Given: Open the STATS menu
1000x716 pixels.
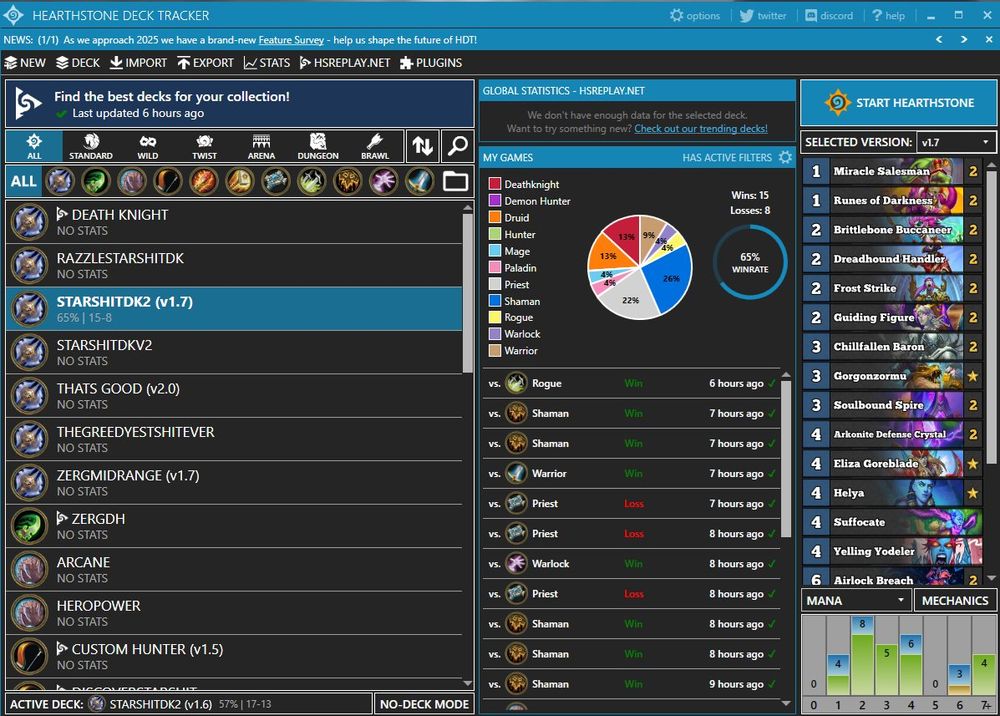Looking at the screenshot, I should pyautogui.click(x=267, y=62).
